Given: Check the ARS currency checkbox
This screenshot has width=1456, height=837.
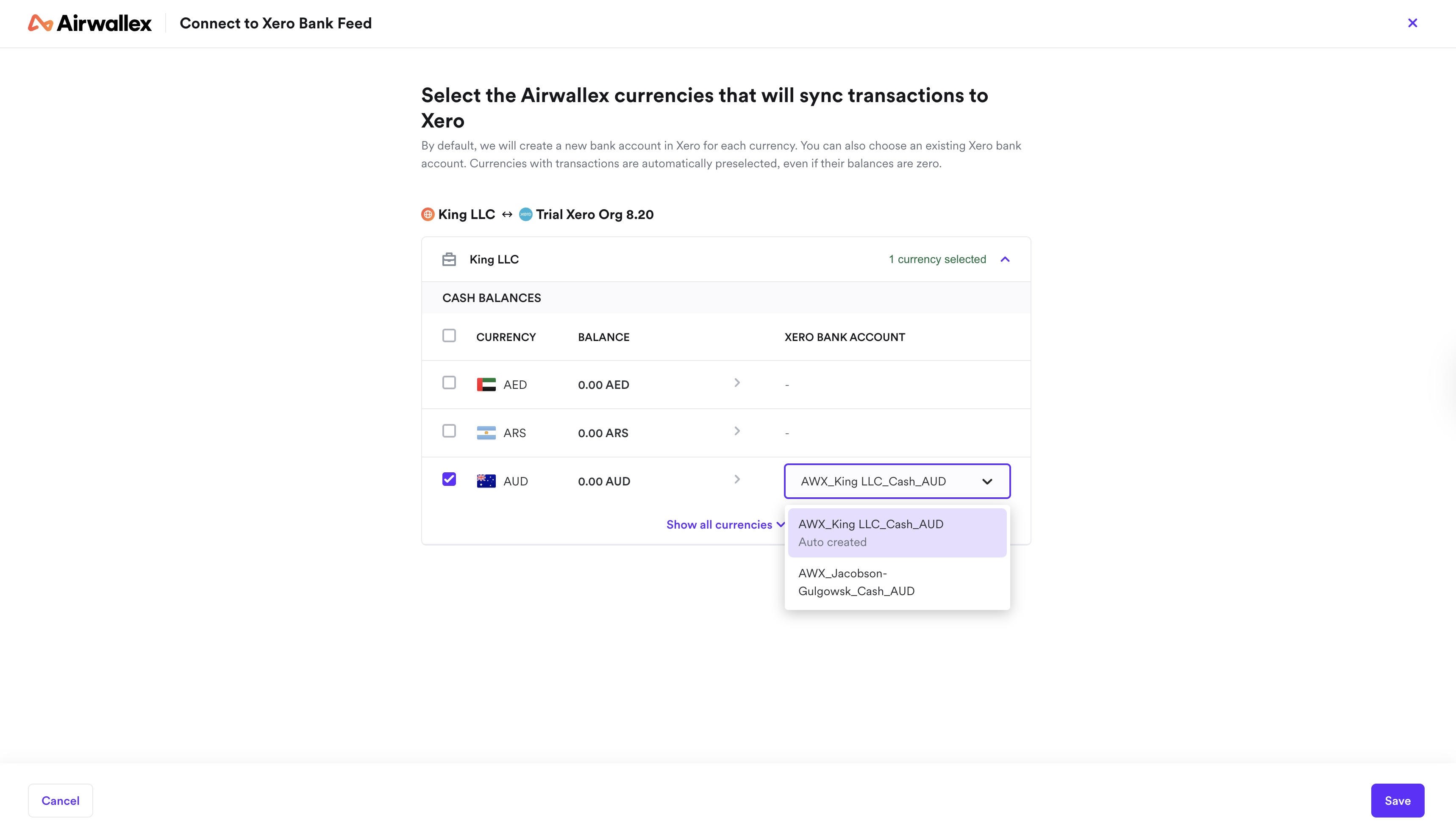Looking at the screenshot, I should [449, 431].
